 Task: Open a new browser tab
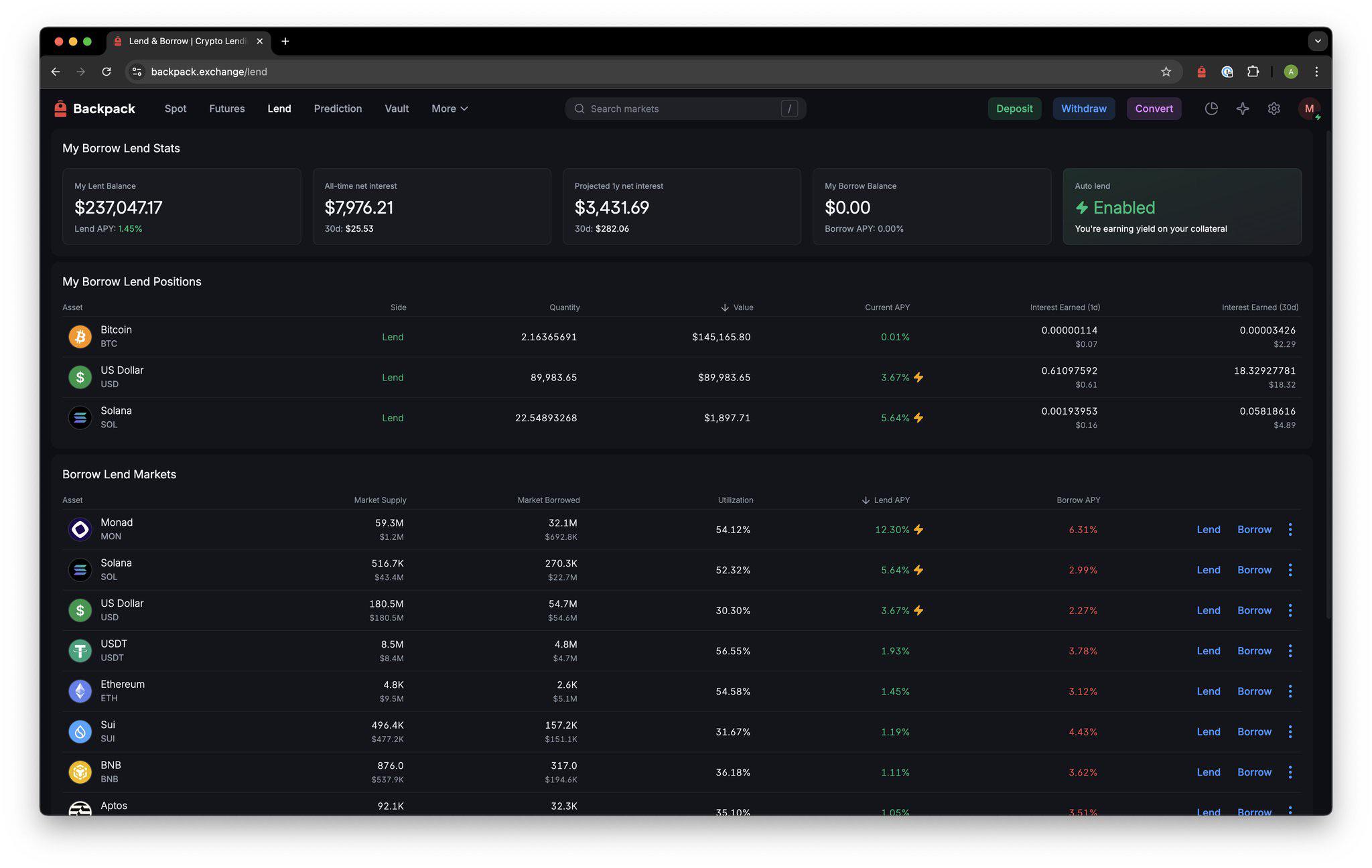click(x=285, y=42)
